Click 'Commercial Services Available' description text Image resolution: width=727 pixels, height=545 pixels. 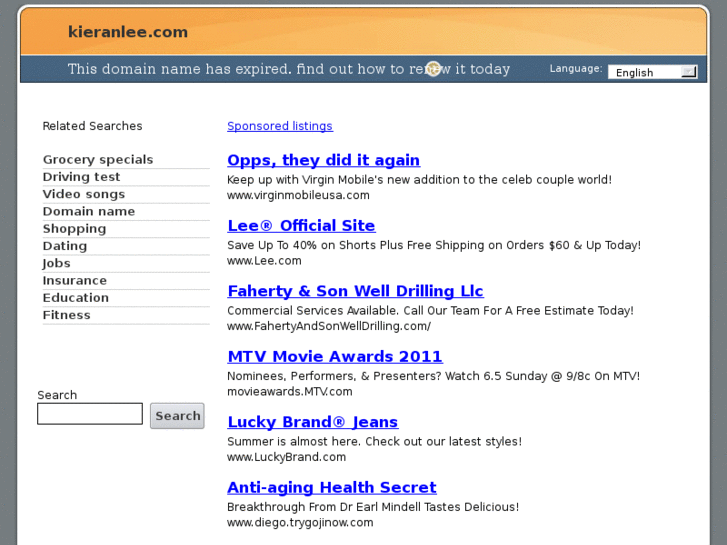[x=430, y=310]
